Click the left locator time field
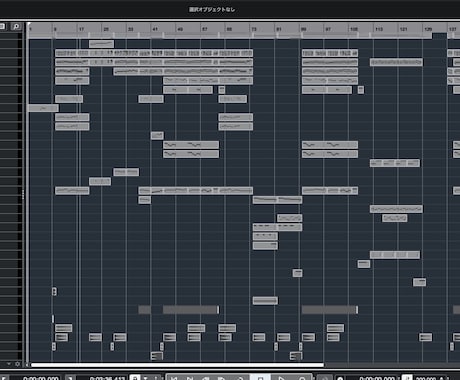 coord(41,378)
